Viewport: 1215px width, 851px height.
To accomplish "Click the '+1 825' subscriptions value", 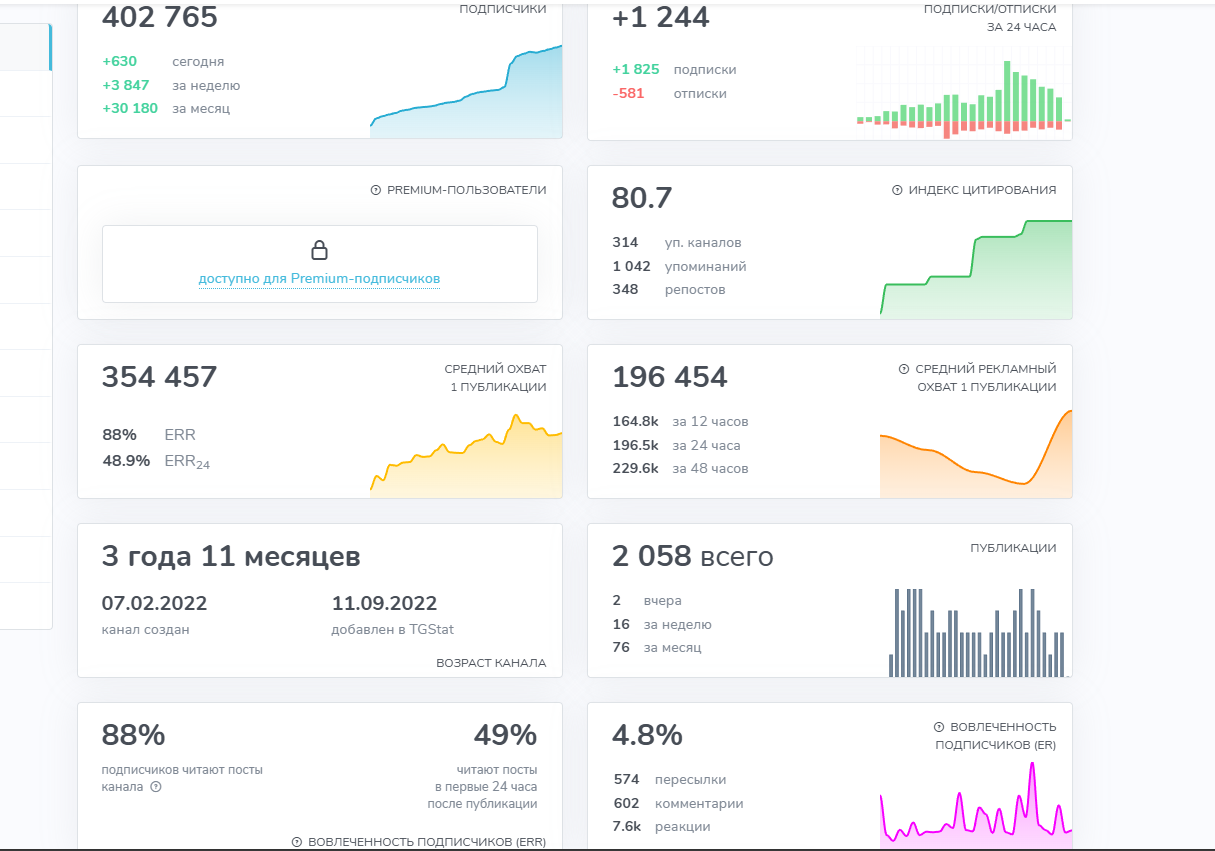I will [x=636, y=70].
